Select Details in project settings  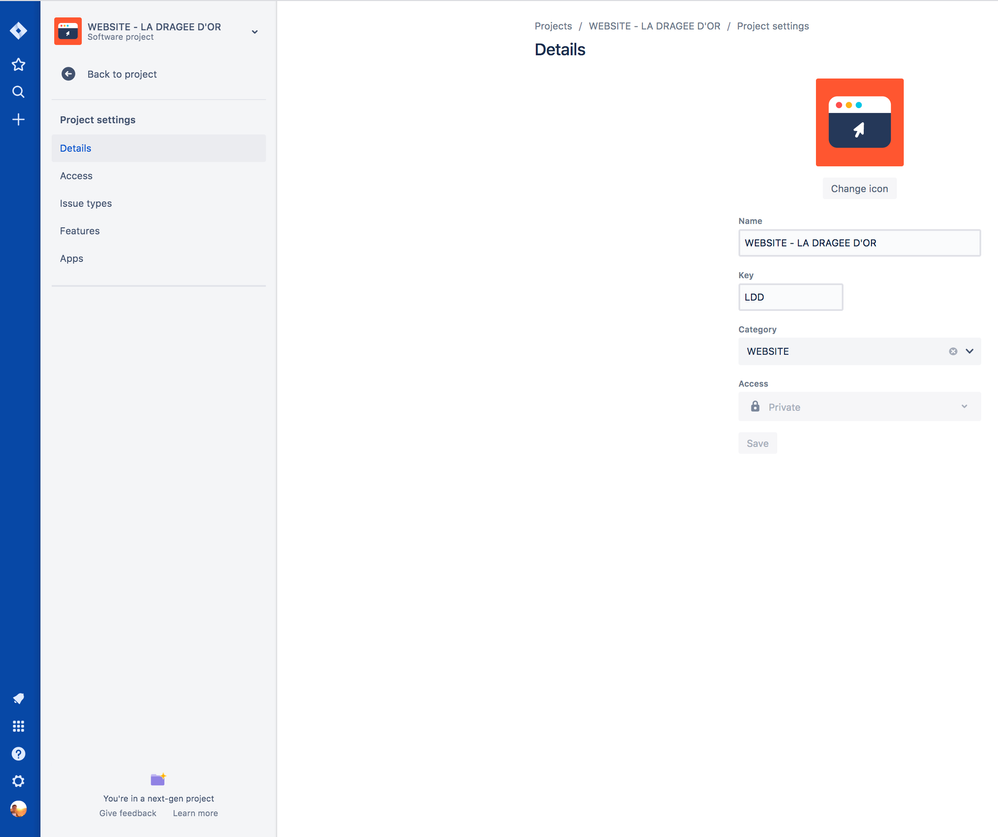pyautogui.click(x=158, y=148)
